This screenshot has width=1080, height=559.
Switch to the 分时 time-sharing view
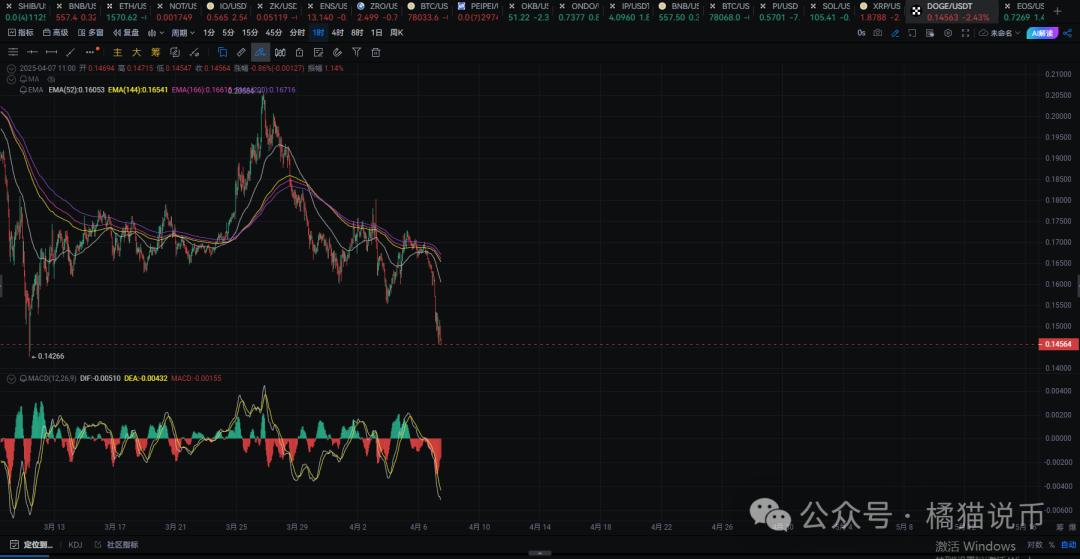click(x=297, y=32)
